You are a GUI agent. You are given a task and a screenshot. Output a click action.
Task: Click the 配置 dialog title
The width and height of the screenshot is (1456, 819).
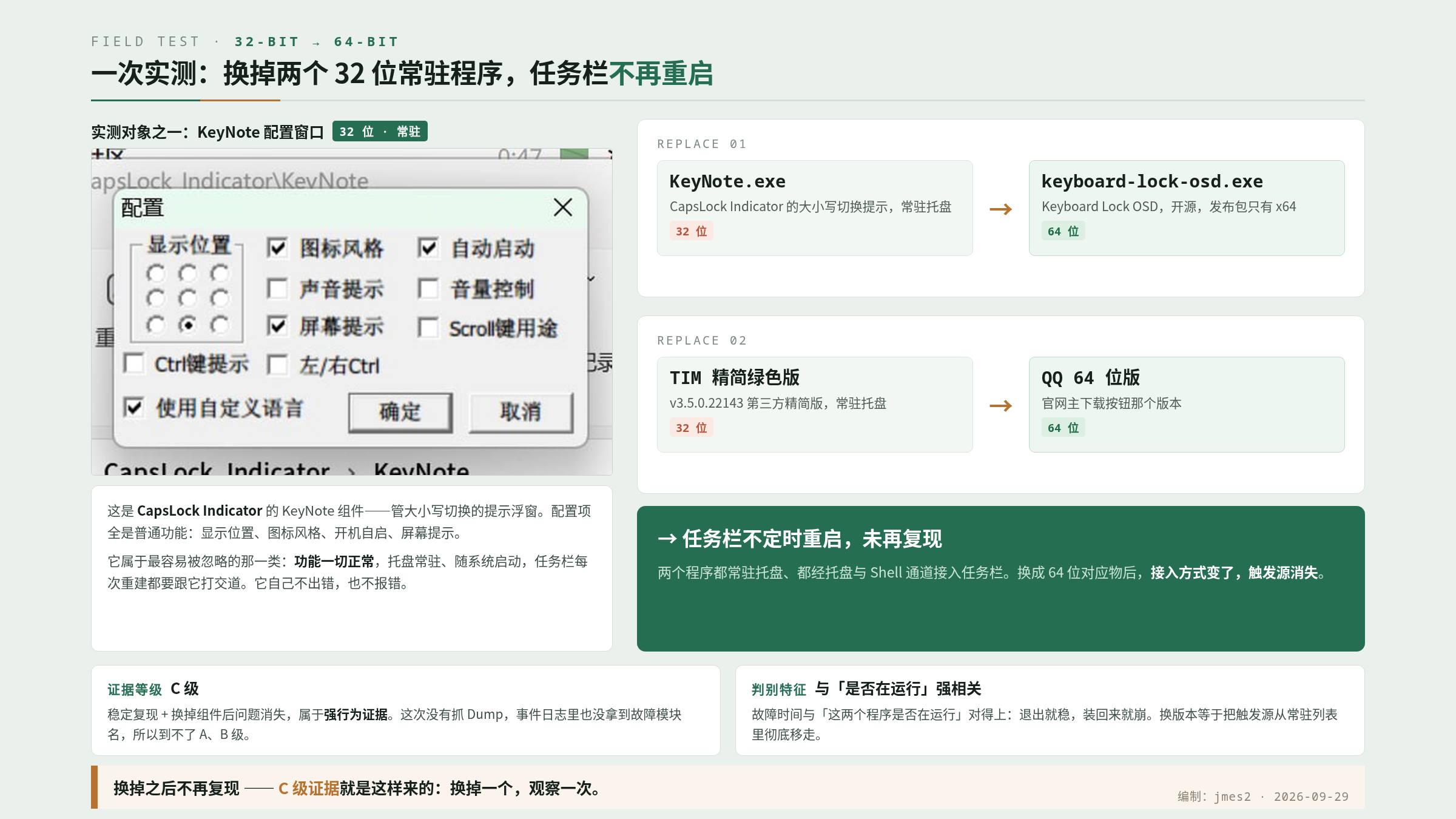click(143, 208)
